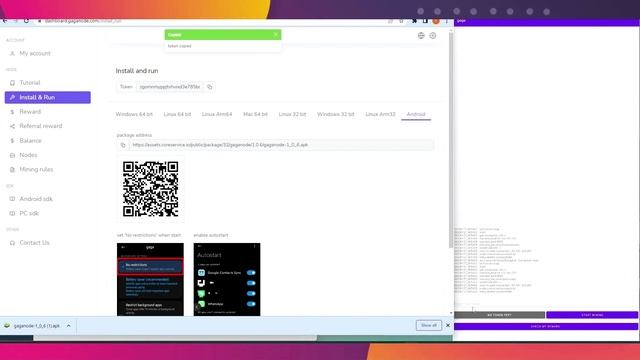Copy the package address with copy icon

[123, 145]
